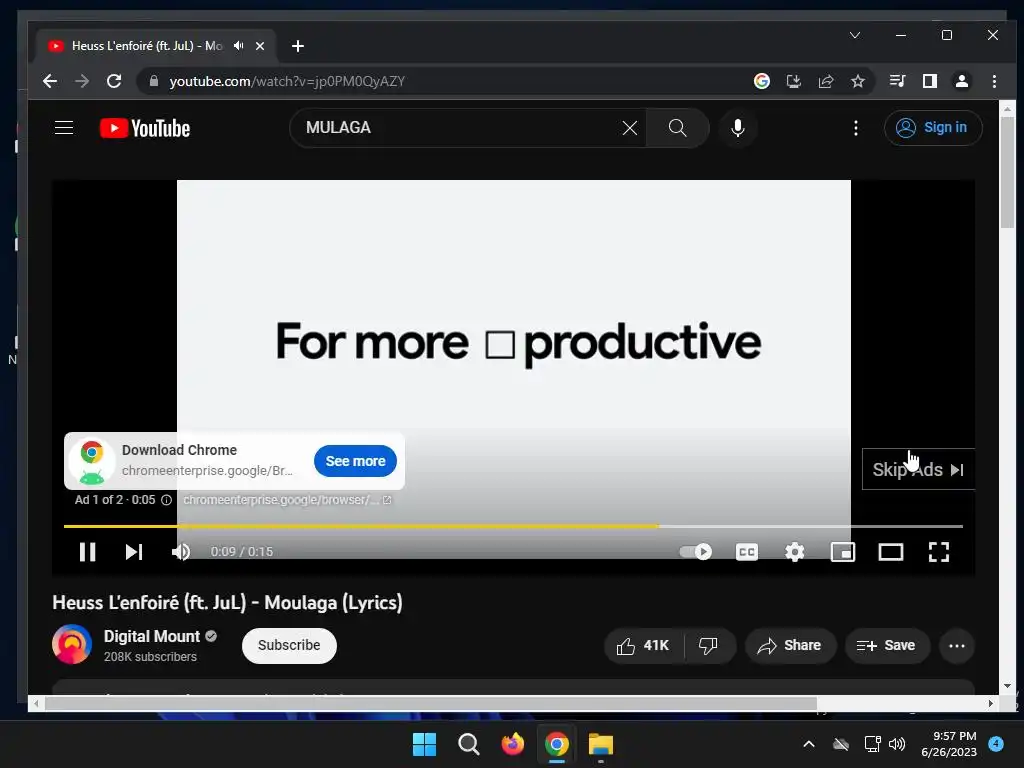Open Windows Start menu
The width and height of the screenshot is (1024, 768).
(x=424, y=744)
